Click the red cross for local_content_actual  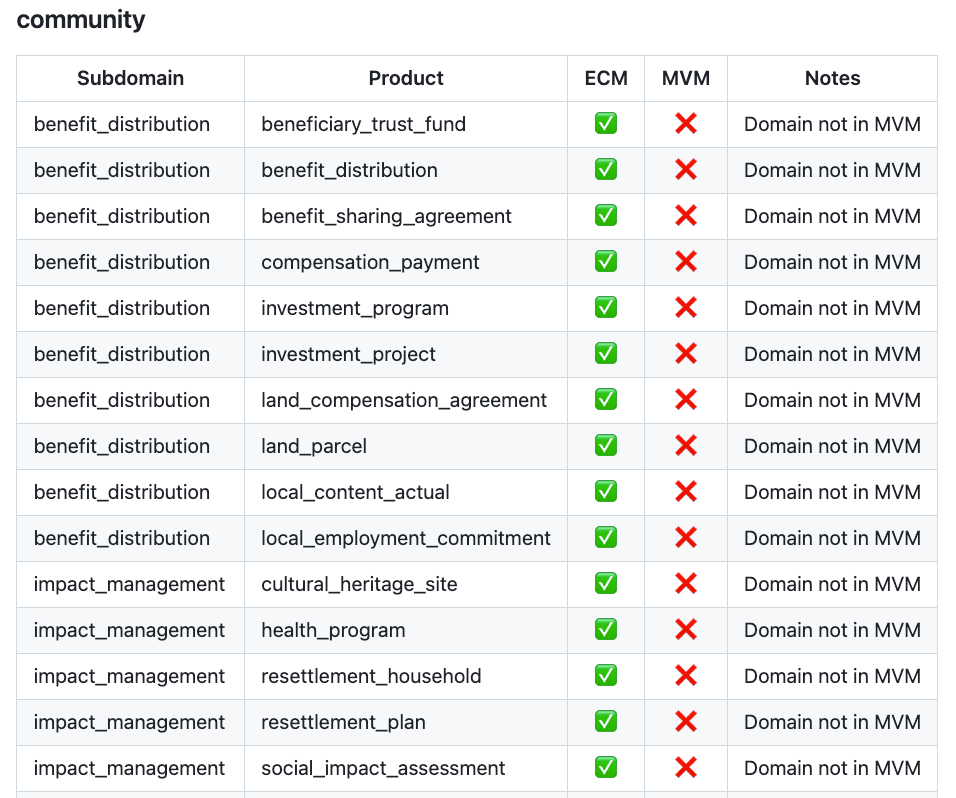[686, 491]
